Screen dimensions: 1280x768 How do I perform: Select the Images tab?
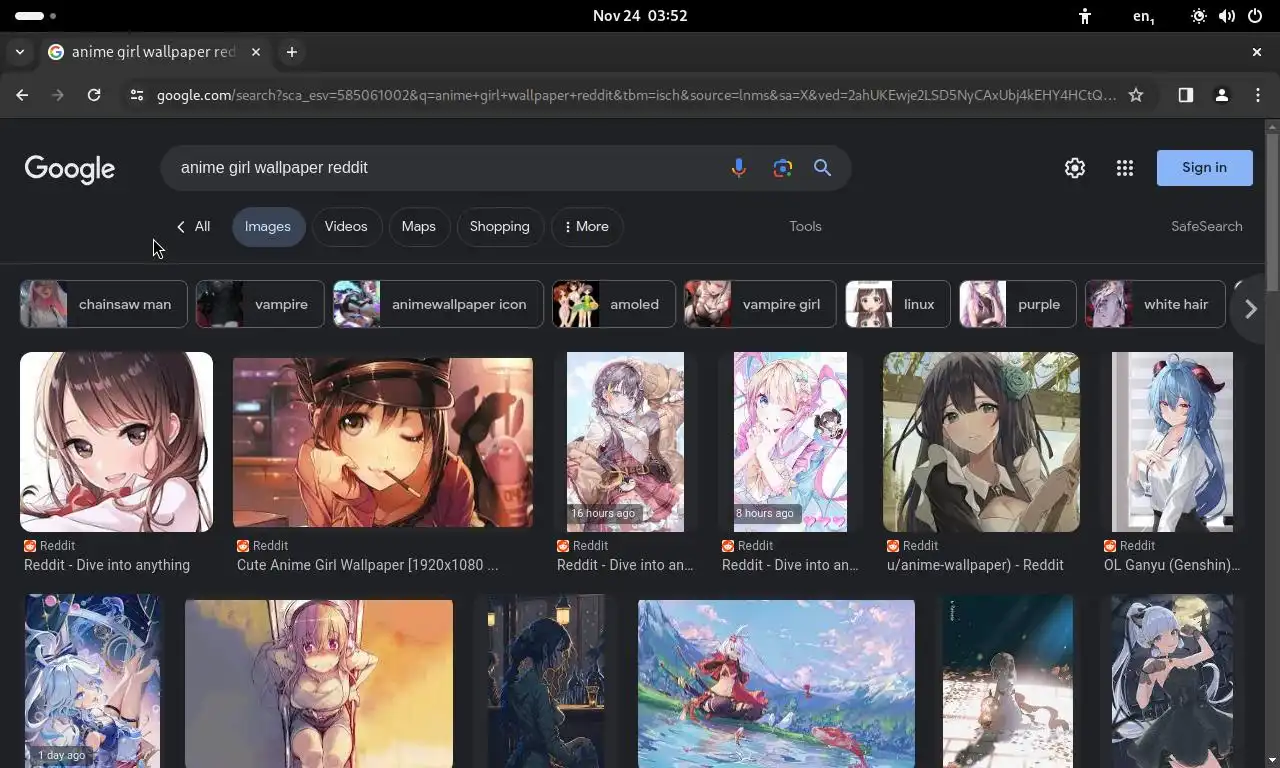coord(268,227)
